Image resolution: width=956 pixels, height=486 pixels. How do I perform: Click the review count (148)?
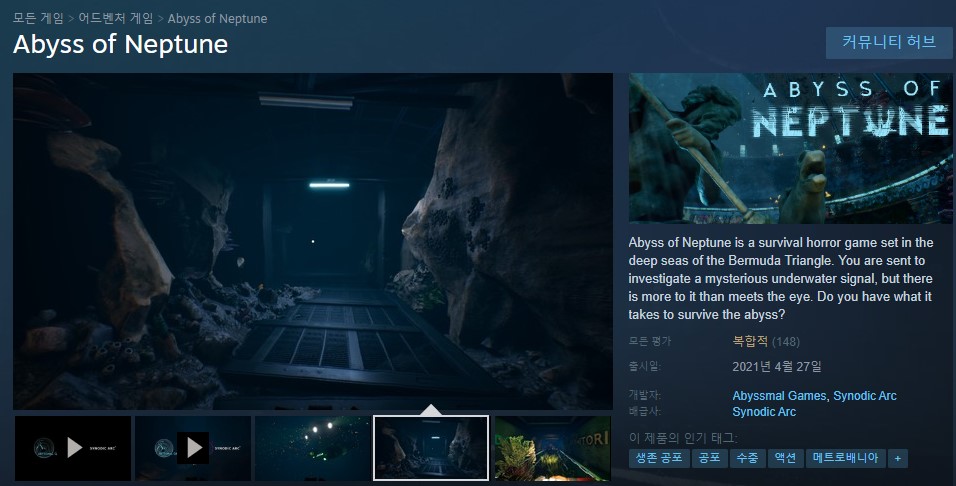[x=786, y=341]
